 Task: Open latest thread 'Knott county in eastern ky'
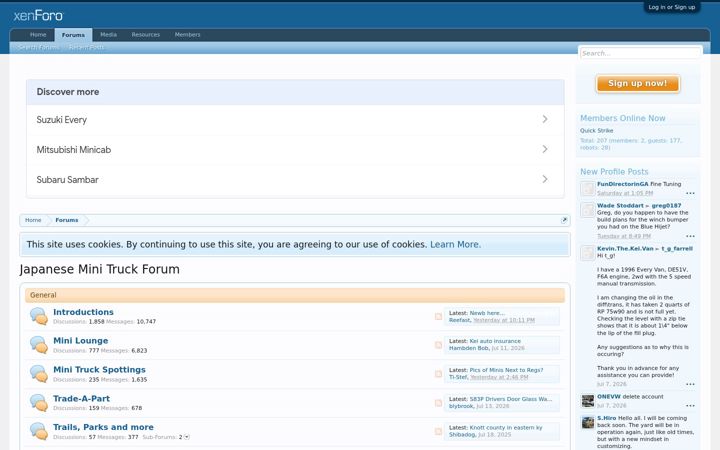pos(506,428)
